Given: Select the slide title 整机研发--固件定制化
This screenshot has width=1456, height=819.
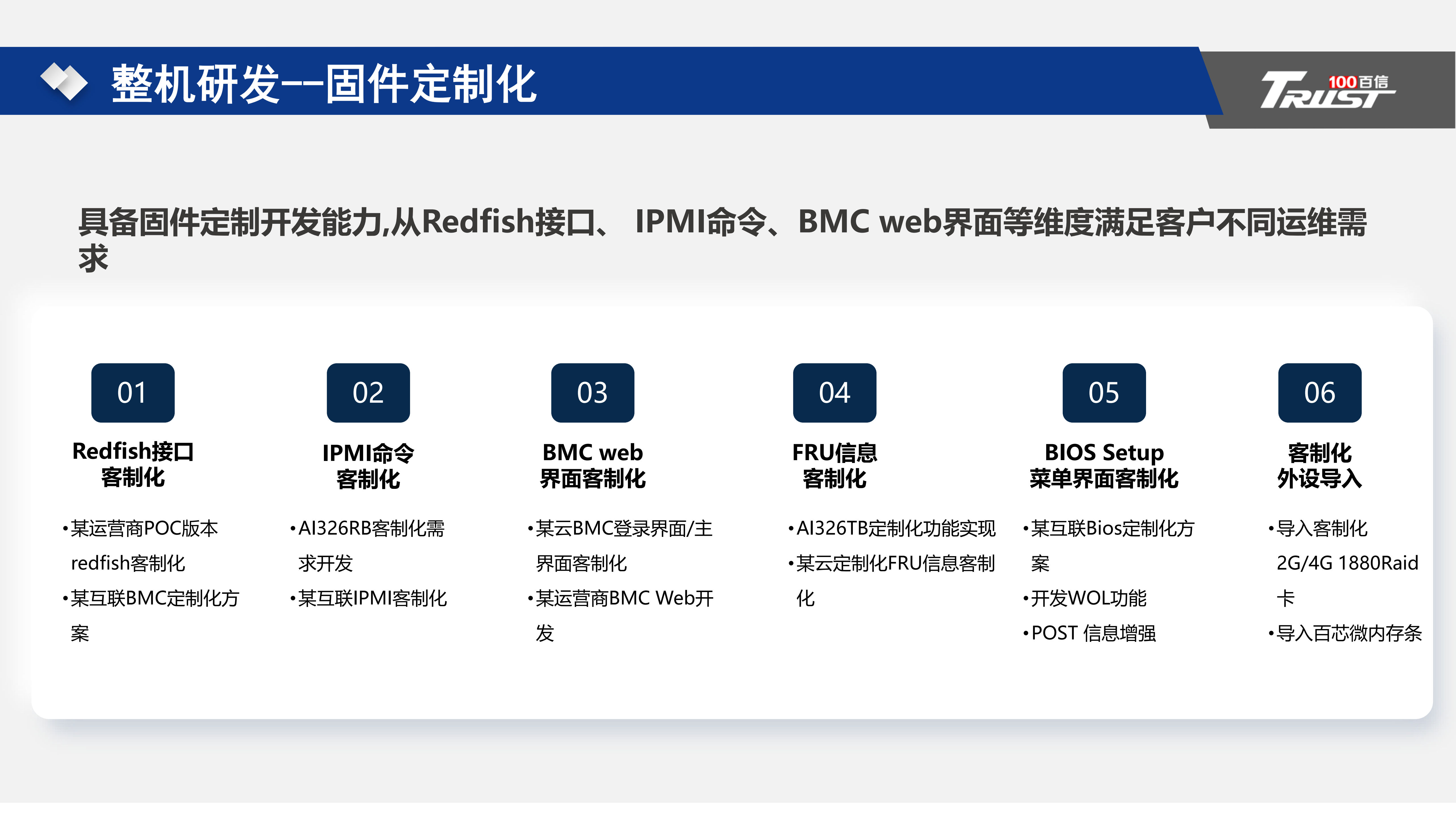Looking at the screenshot, I should coord(324,84).
